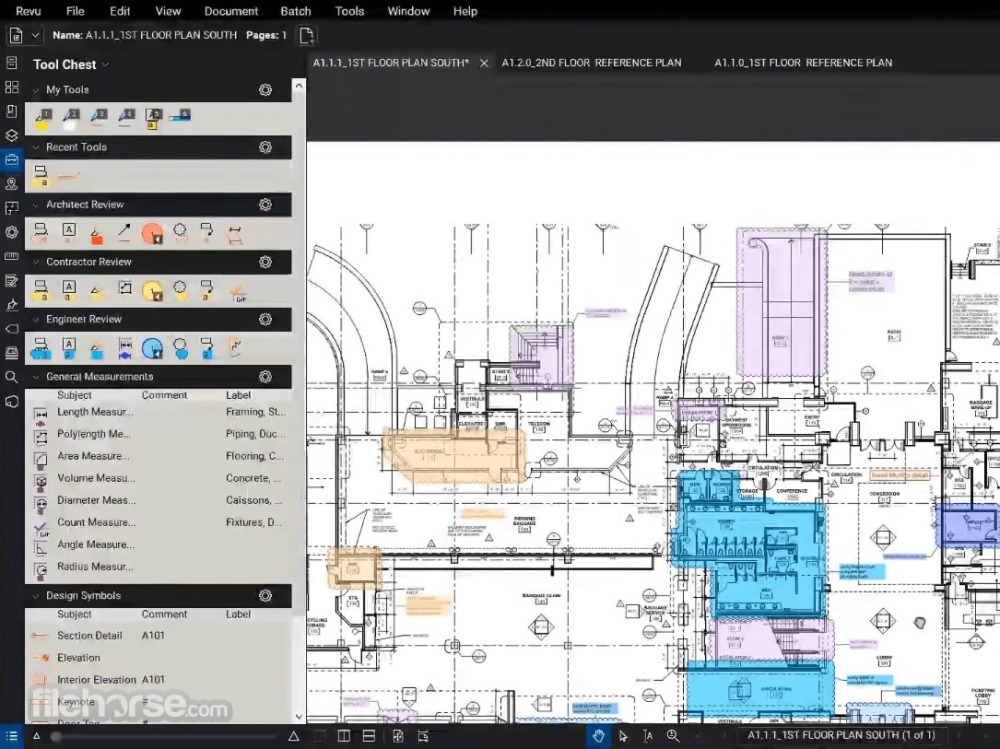Open the Forms panel icon

click(11, 281)
